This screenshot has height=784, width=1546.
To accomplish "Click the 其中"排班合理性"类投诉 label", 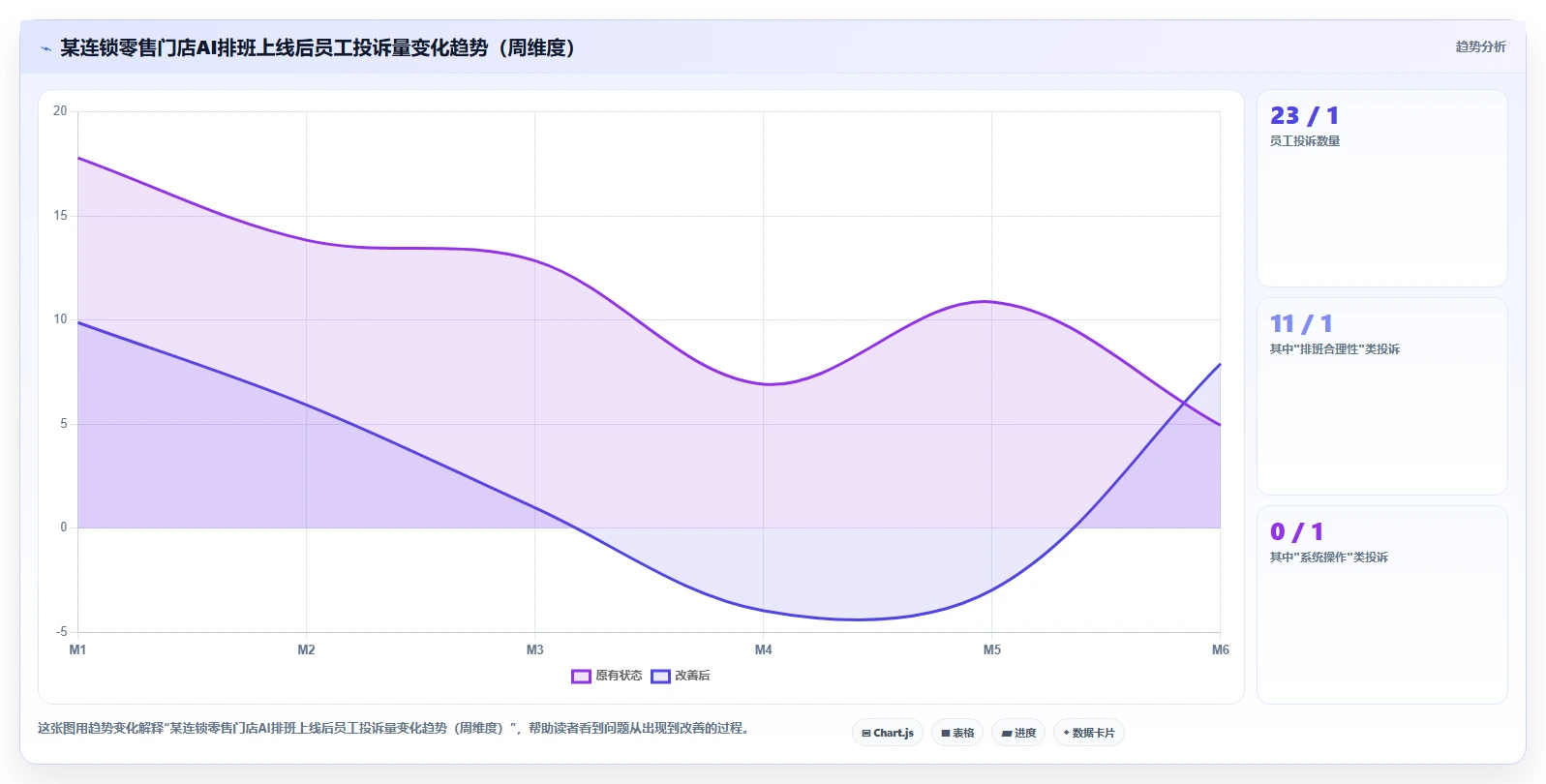I will pyautogui.click(x=1335, y=349).
